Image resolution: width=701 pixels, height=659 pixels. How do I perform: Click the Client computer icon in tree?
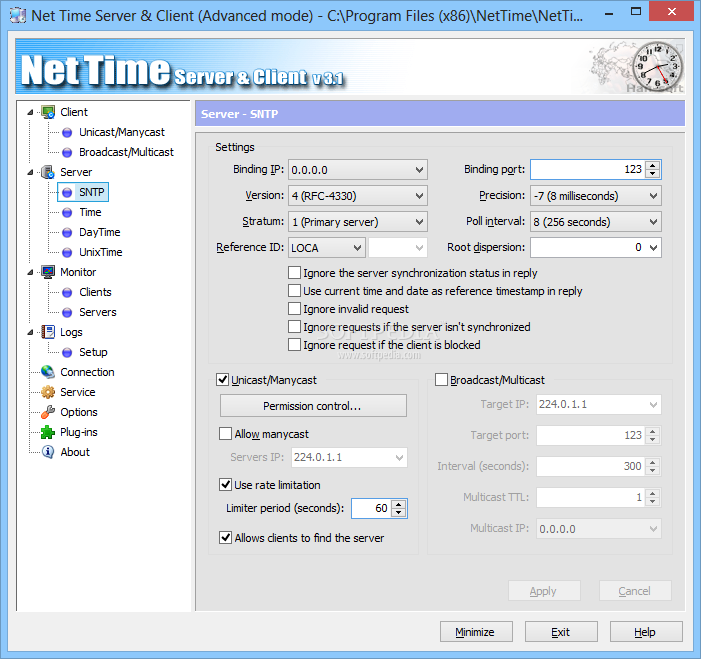point(48,112)
